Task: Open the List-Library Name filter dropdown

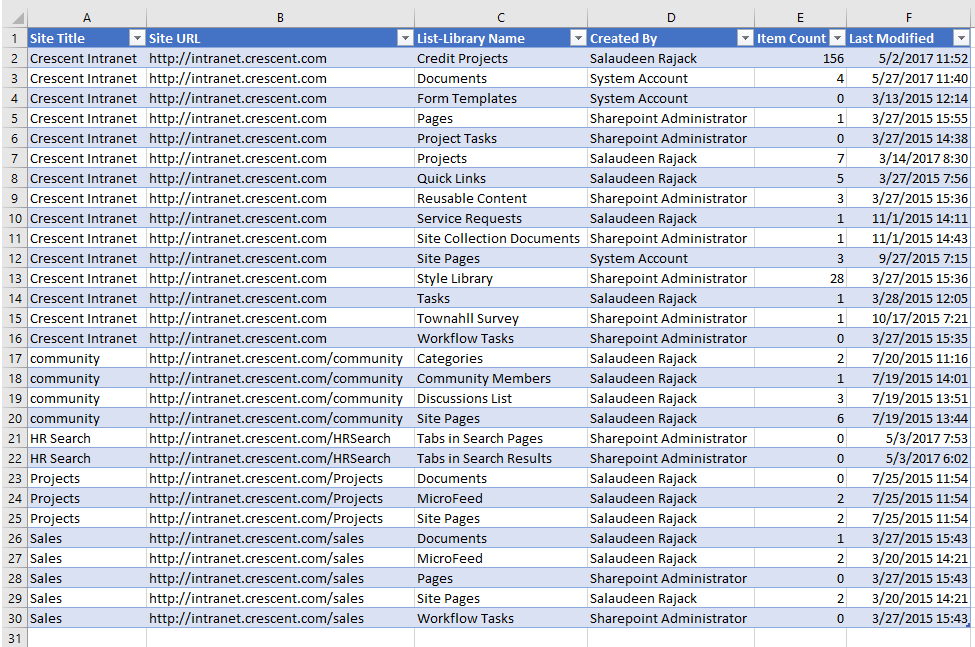Action: tap(578, 38)
